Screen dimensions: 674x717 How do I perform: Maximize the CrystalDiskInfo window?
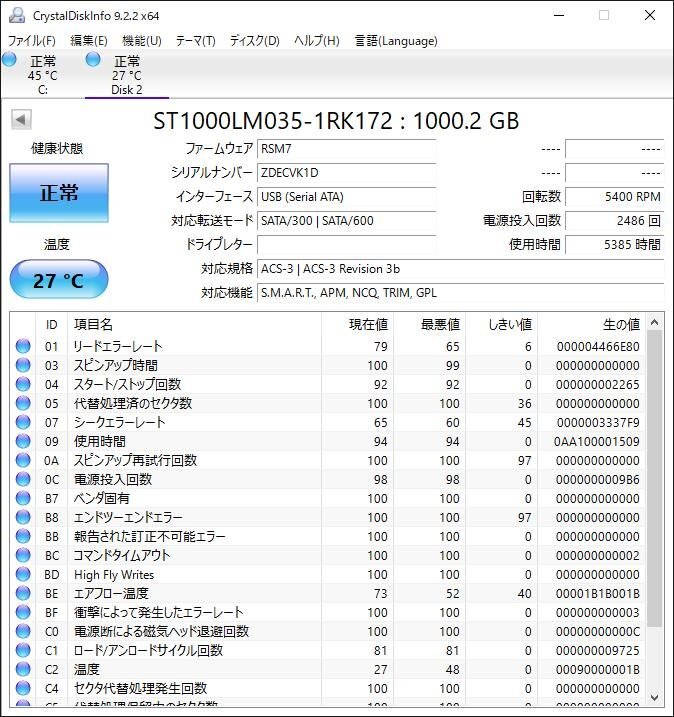(604, 16)
